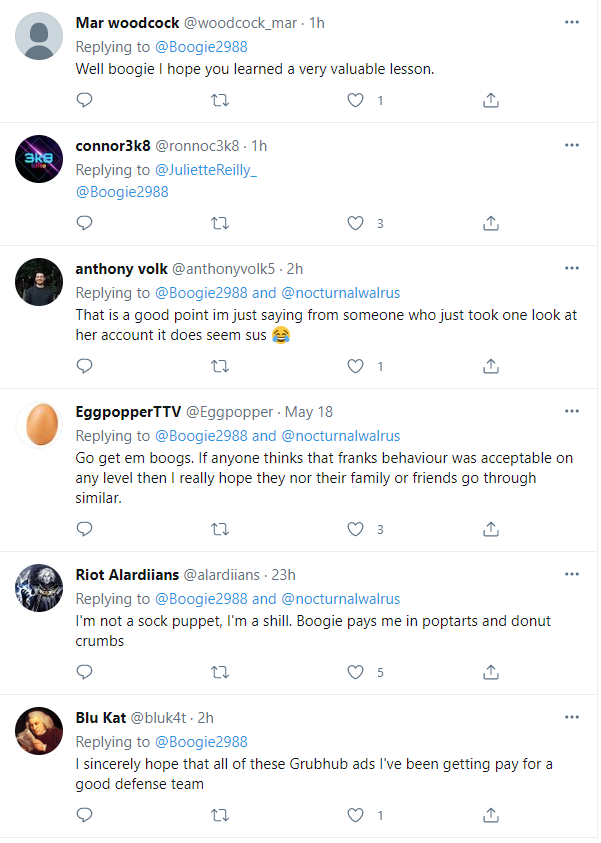Open the @Boogie2988 link in Blu Kat's reply
This screenshot has height=843, width=601.
click(x=201, y=742)
